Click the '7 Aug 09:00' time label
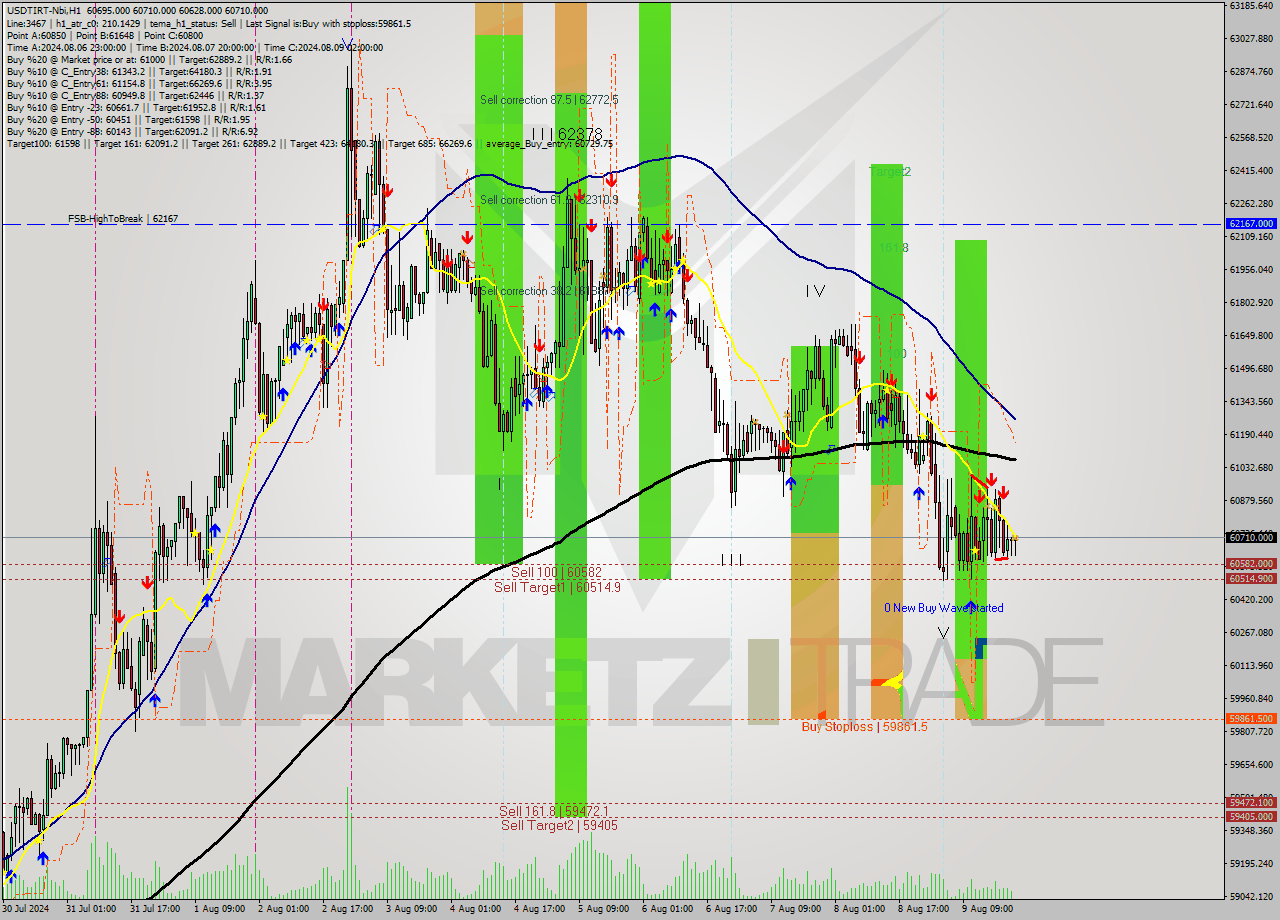Screen dimensions: 1280x920 tap(795, 909)
